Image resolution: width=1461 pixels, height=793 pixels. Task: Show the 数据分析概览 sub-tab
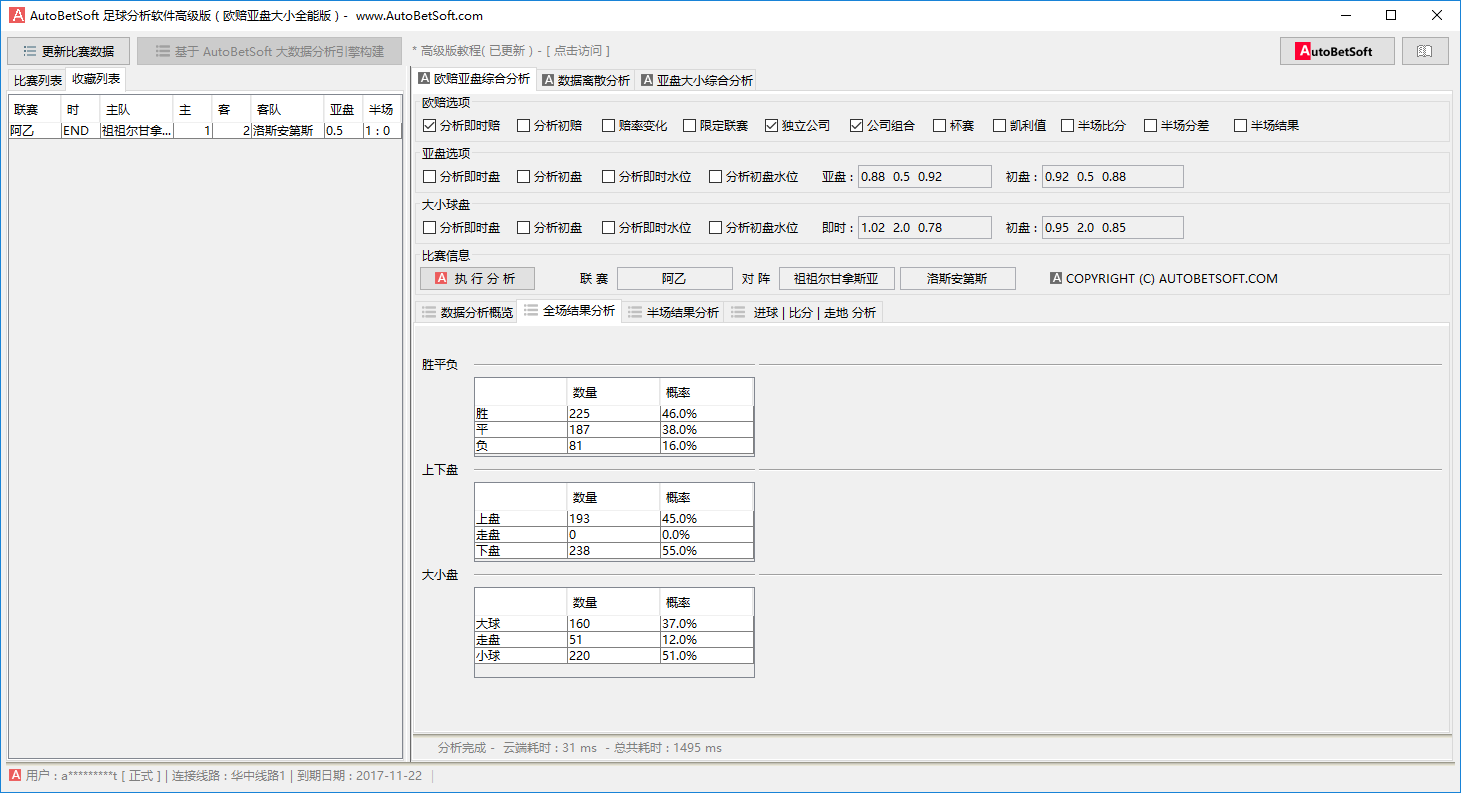467,312
